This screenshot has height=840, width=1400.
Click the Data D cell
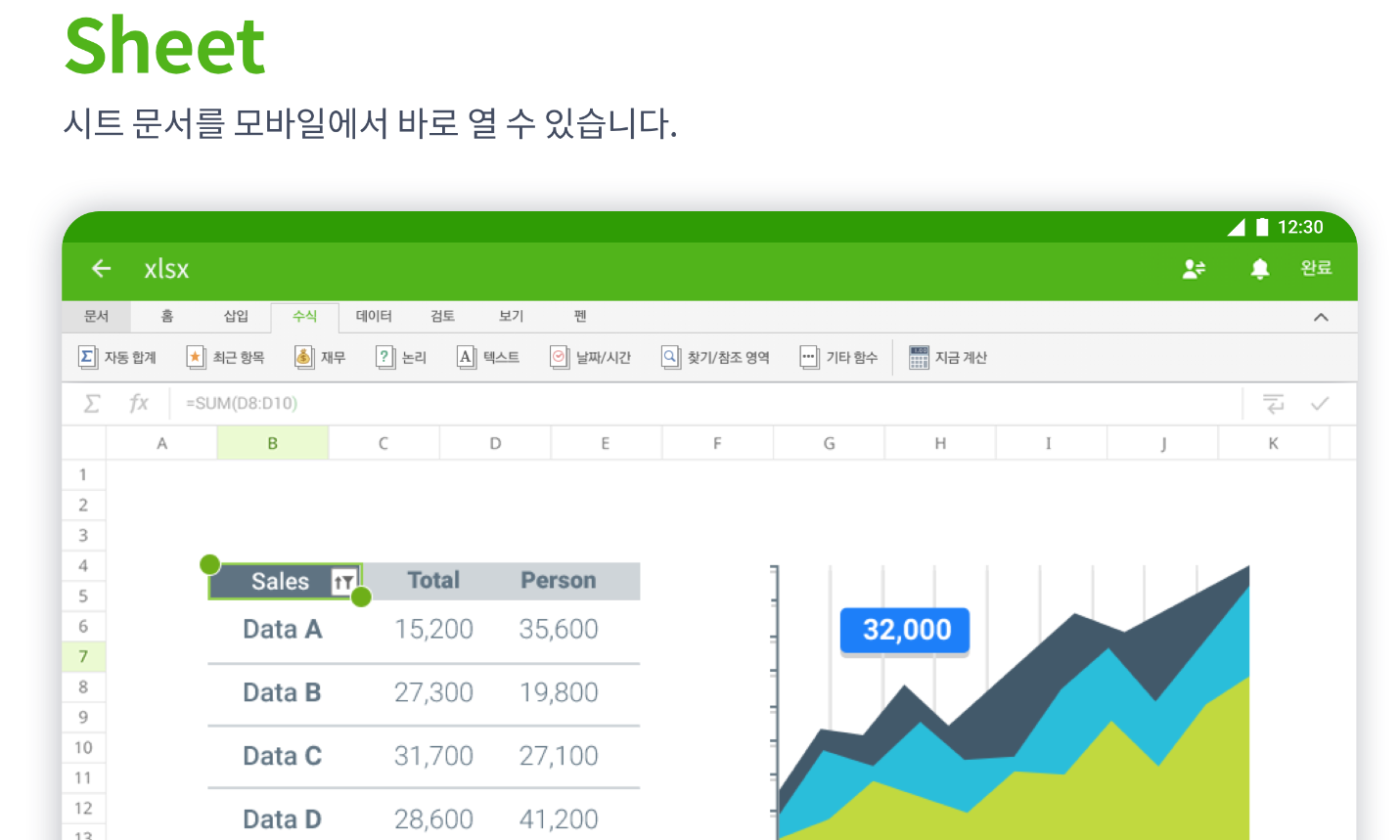click(282, 819)
